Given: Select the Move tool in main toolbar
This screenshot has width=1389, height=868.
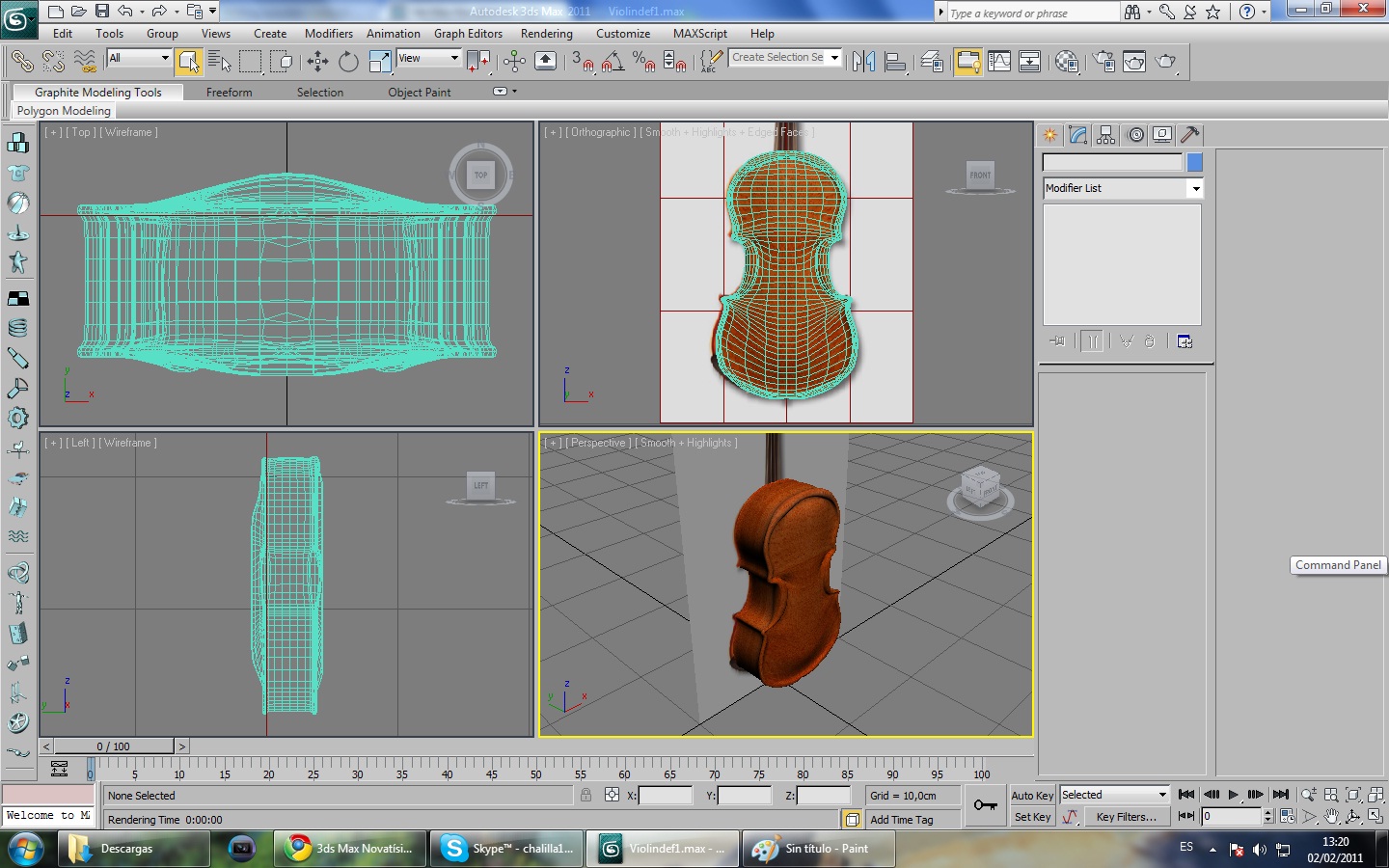Looking at the screenshot, I should [x=317, y=62].
